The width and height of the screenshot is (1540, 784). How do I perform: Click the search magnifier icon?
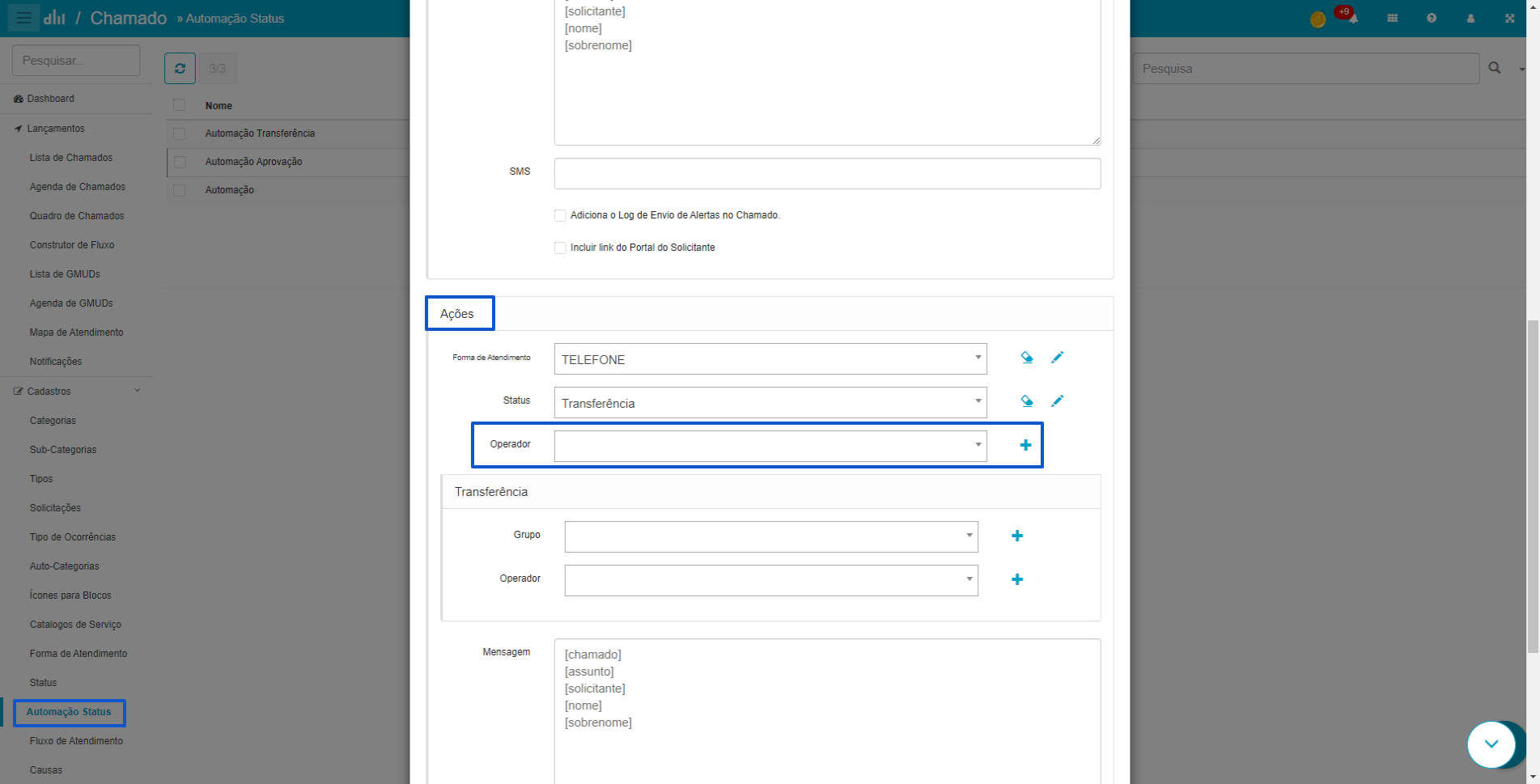(x=1495, y=68)
